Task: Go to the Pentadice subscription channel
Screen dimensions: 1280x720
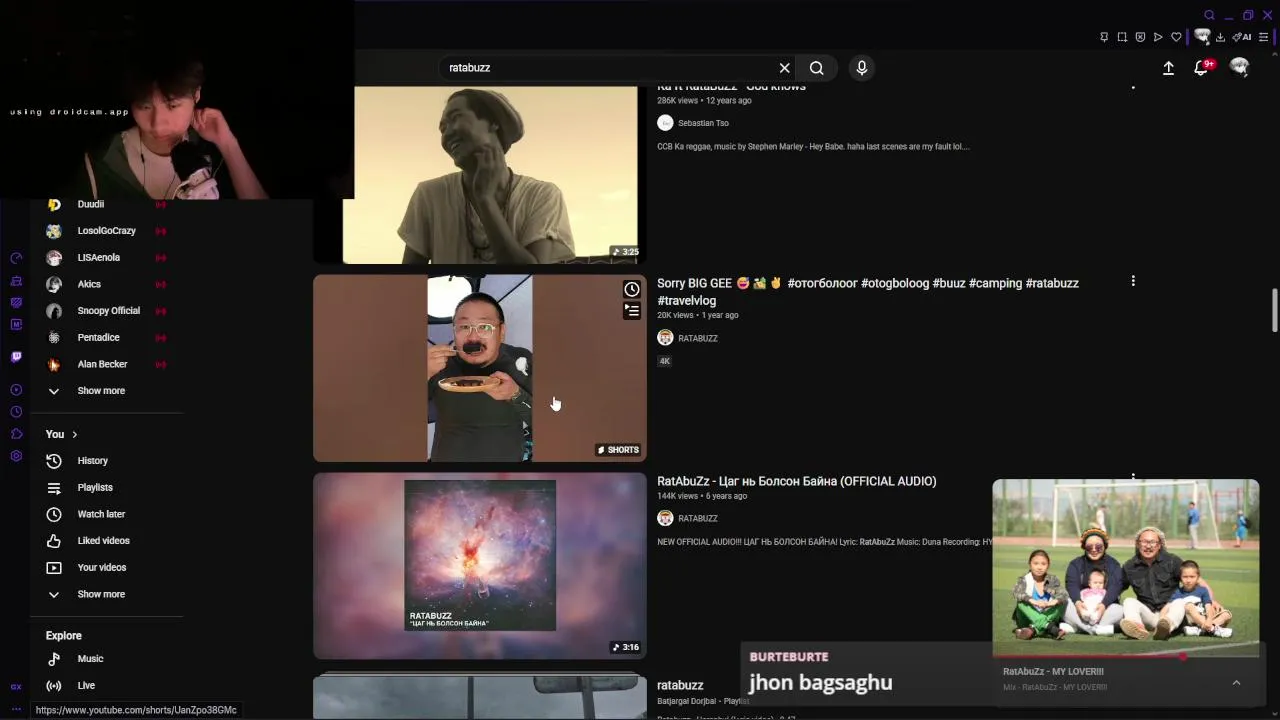Action: pyautogui.click(x=98, y=337)
